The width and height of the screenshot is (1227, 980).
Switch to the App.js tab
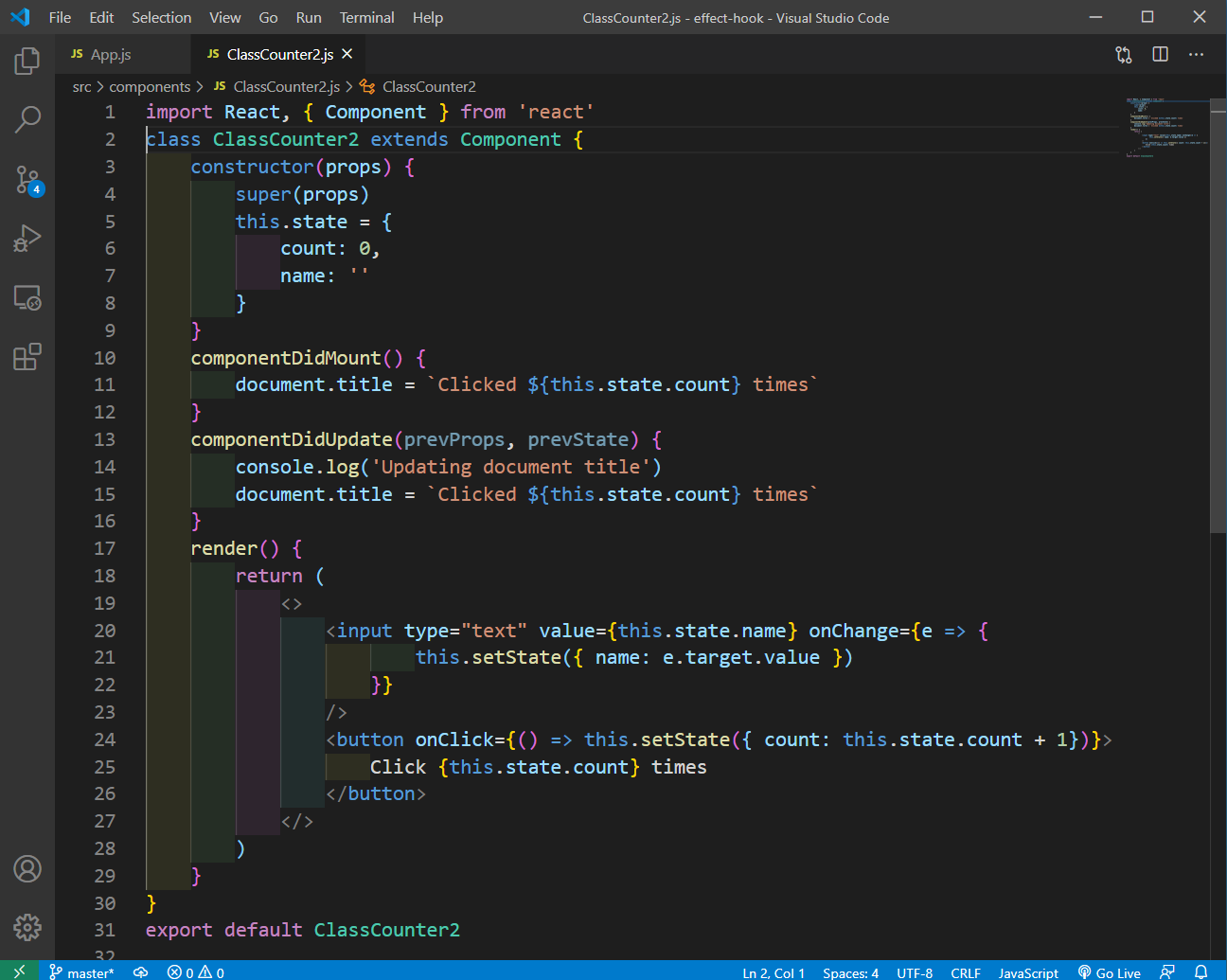122,54
